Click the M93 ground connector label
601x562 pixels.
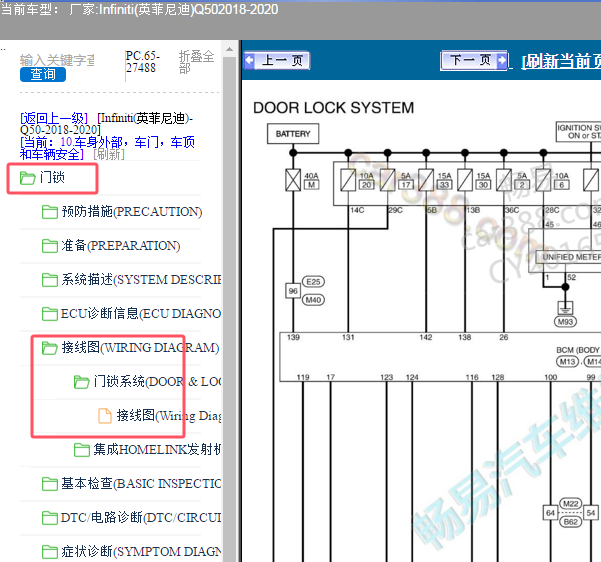(565, 322)
